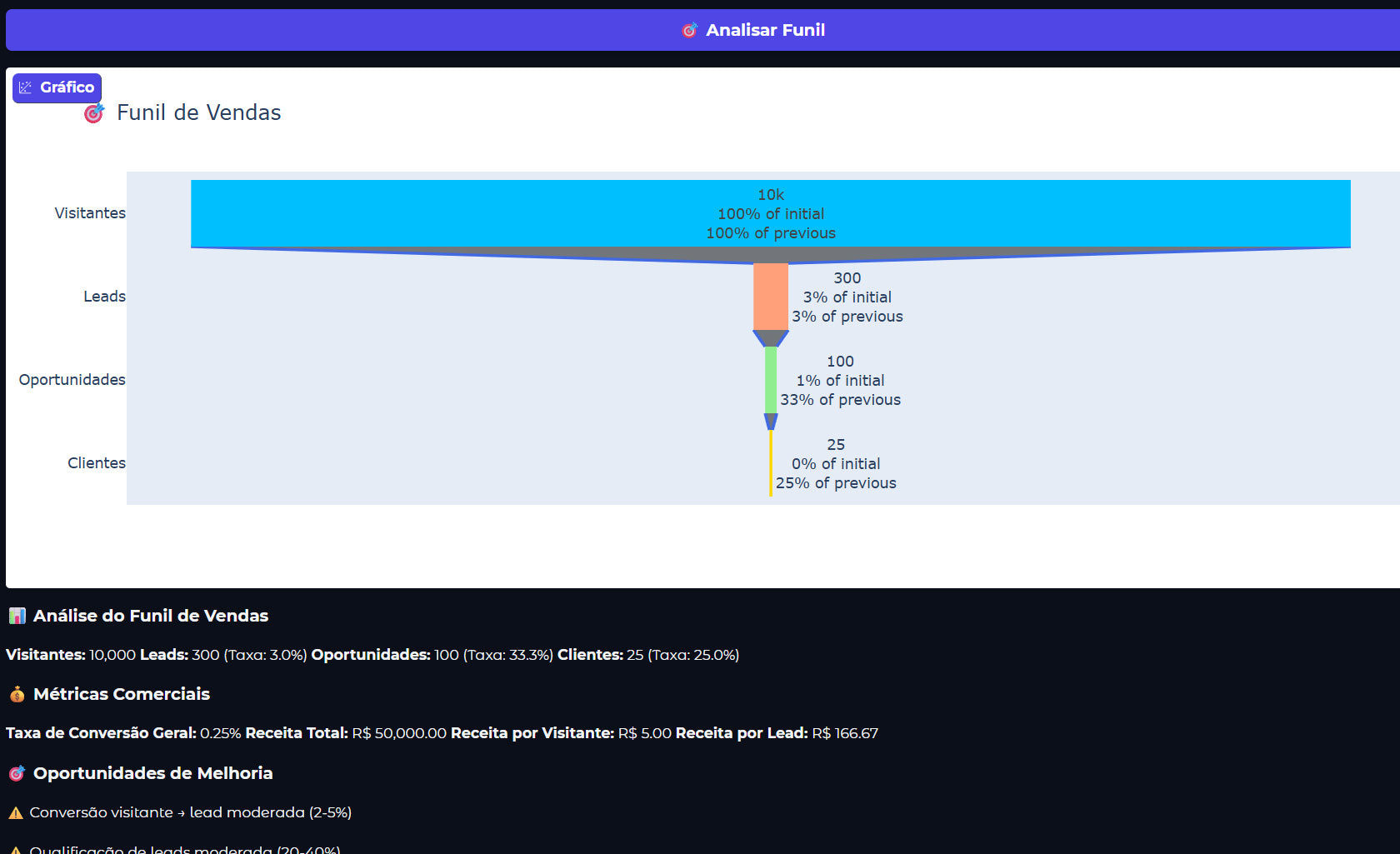This screenshot has height=854, width=1400.
Task: Click the blue Visitantes funnel bar
Action: coord(500,213)
